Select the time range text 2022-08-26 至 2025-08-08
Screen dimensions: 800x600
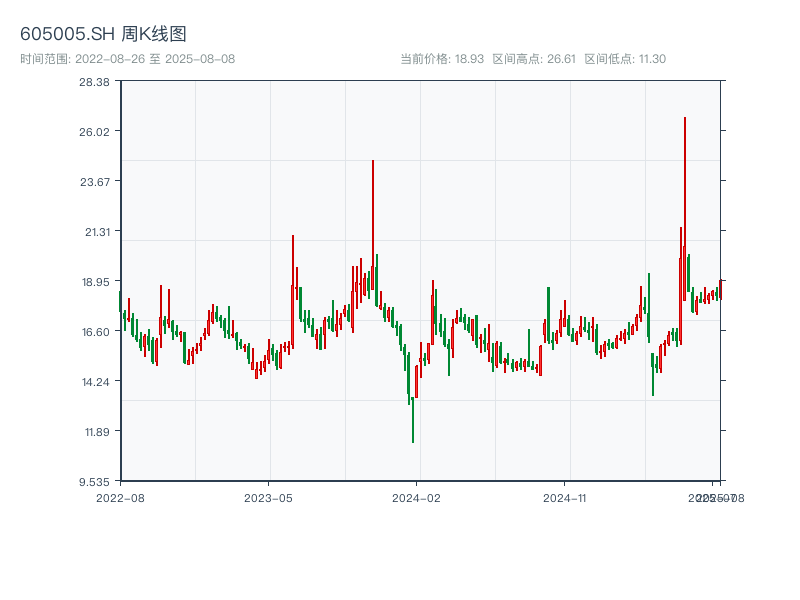pyautogui.click(x=155, y=59)
